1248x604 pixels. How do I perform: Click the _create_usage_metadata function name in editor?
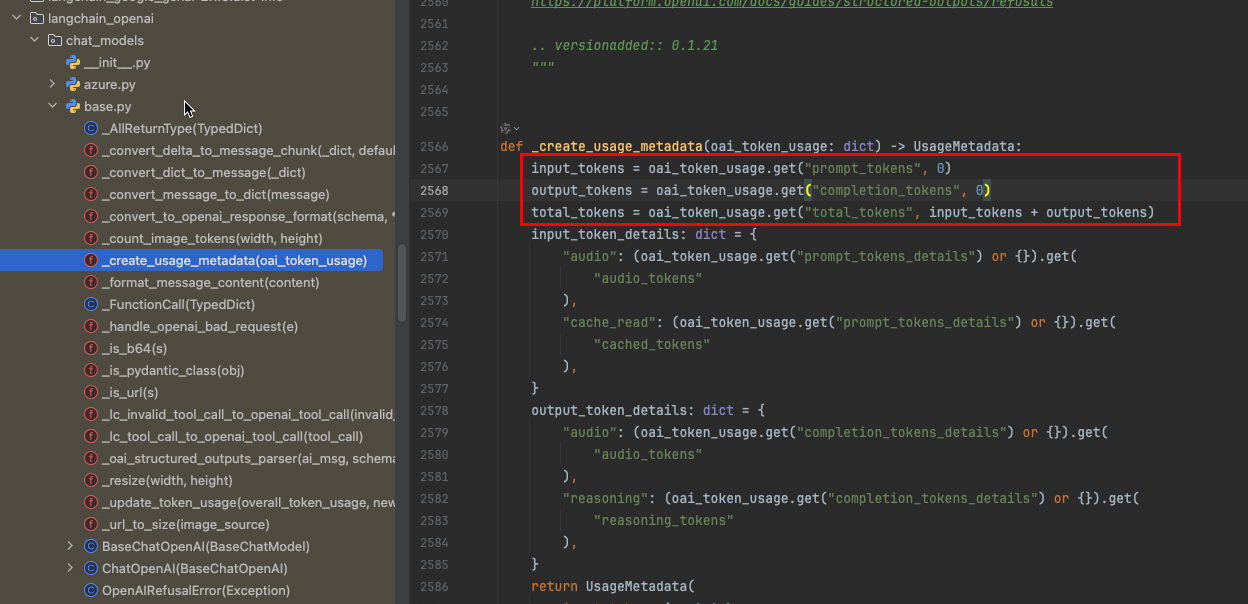(x=617, y=146)
